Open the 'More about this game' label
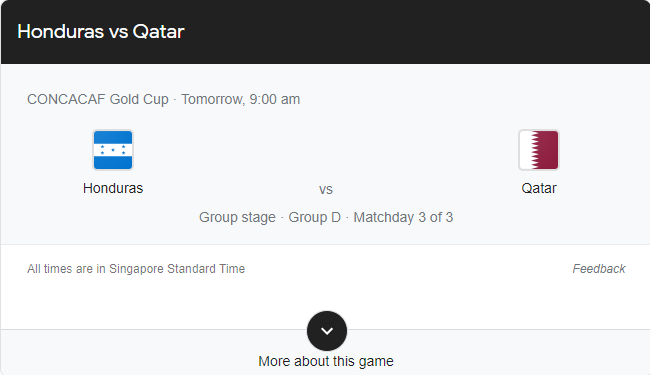Image resolution: width=650 pixels, height=375 pixels. (x=326, y=361)
